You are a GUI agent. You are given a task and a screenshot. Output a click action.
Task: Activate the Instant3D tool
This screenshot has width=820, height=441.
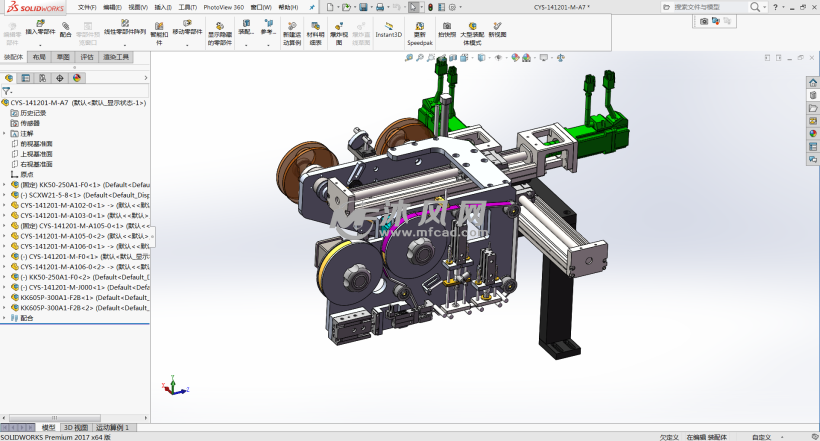pyautogui.click(x=388, y=29)
